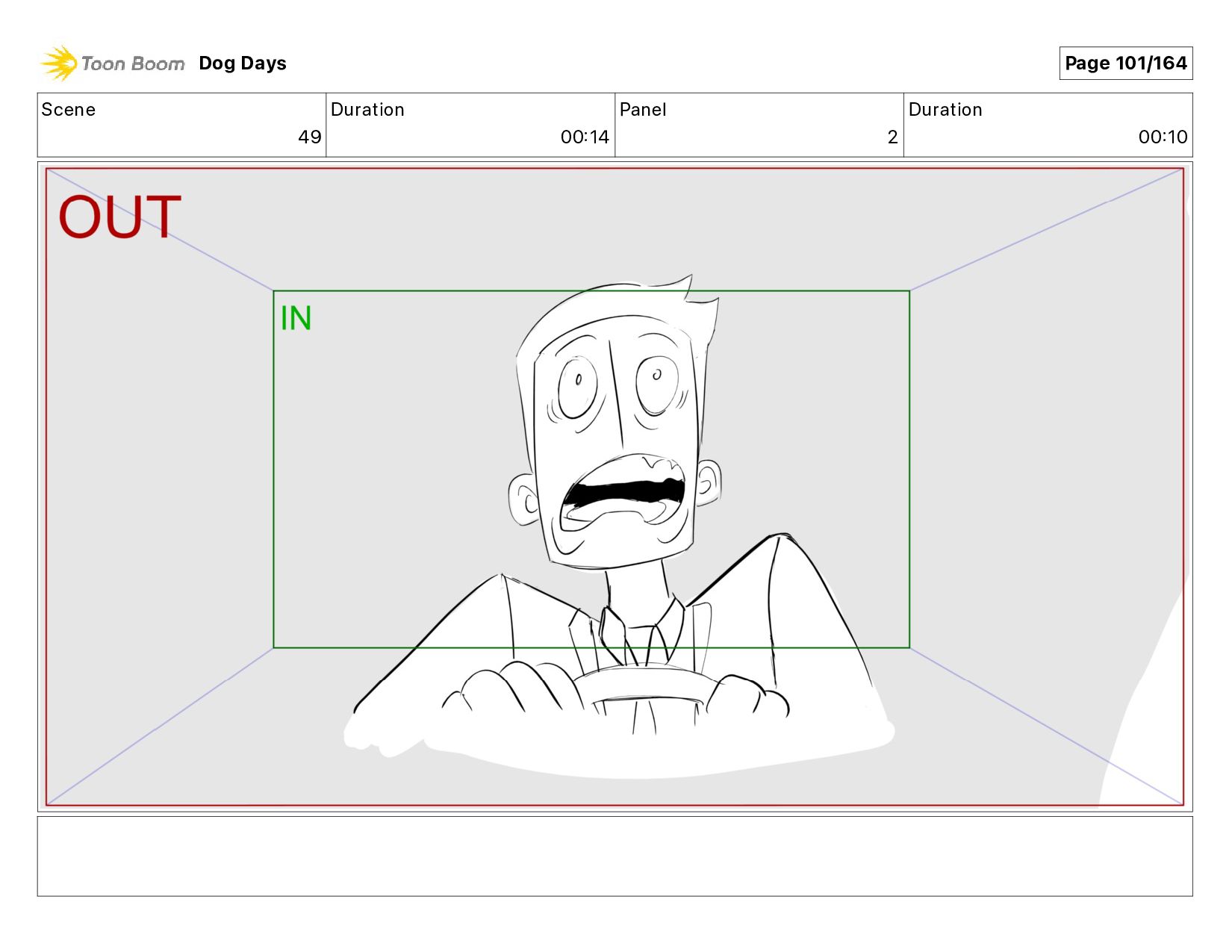
Task: Select the scene number value 49
Action: point(309,137)
